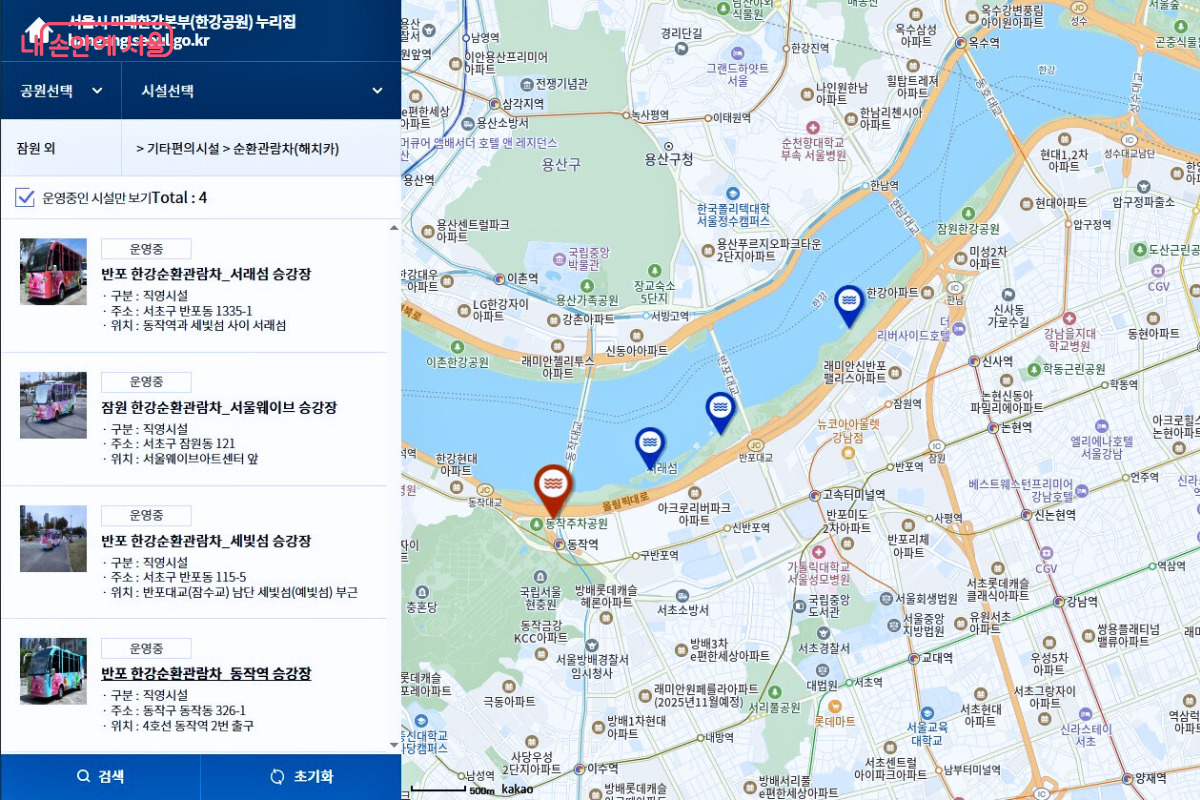The image size is (1200, 800).
Task: Click the blue marker at 서래섬
Action: point(650,445)
